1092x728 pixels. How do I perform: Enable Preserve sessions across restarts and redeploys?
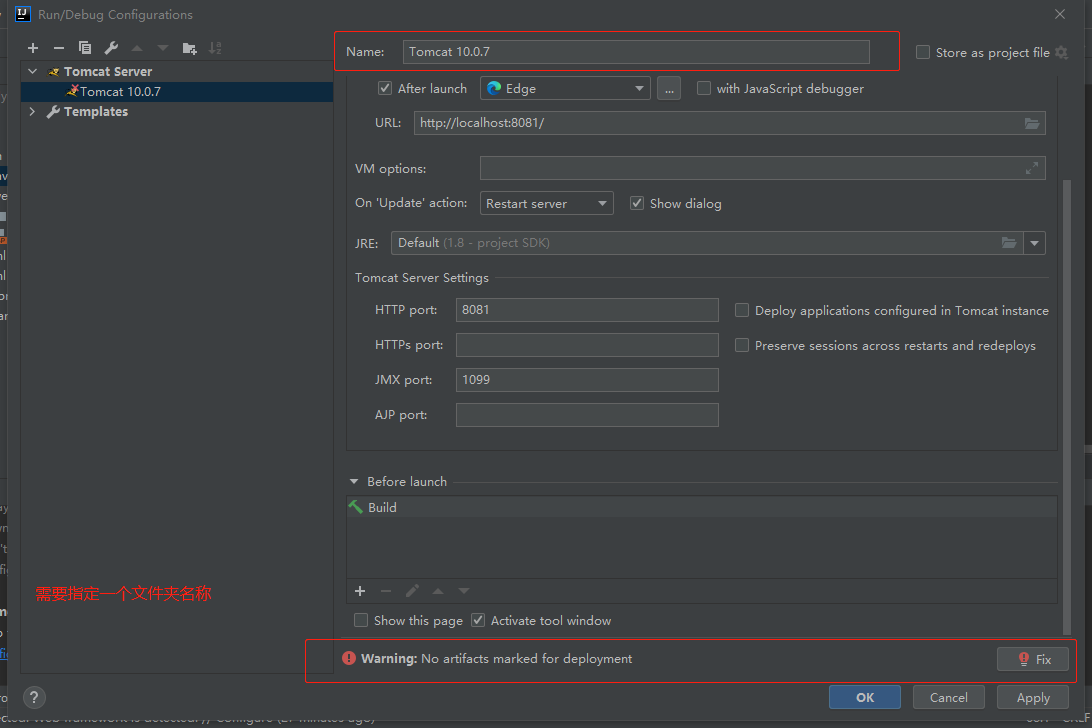point(742,345)
